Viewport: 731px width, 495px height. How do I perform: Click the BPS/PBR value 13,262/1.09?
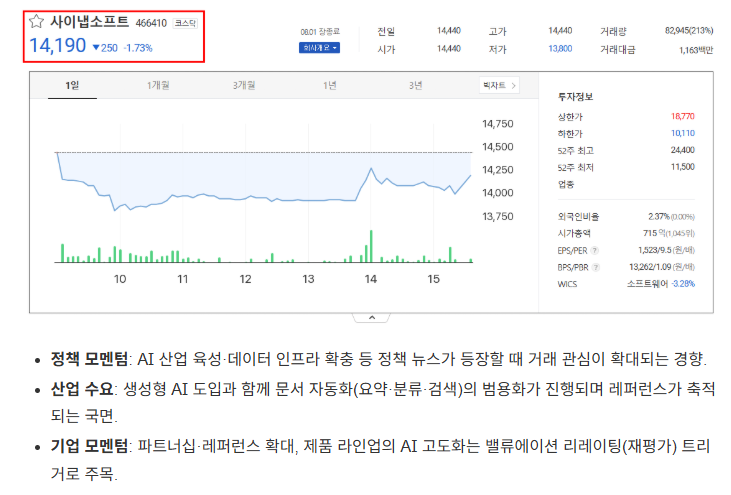[650, 267]
